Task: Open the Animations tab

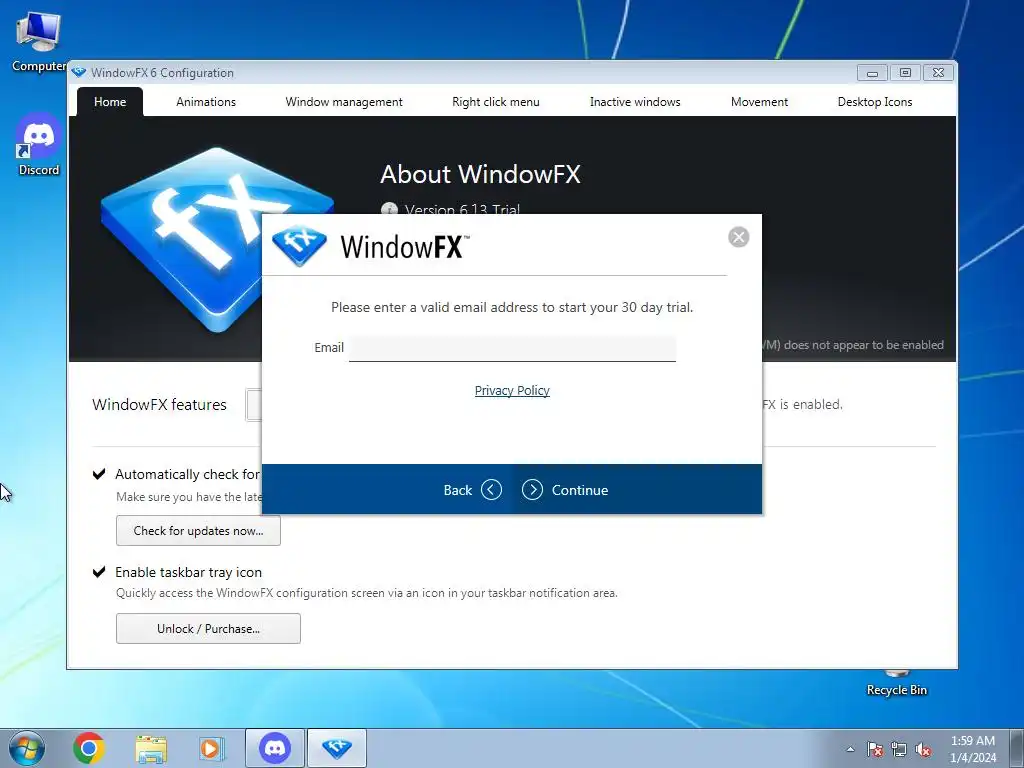Action: (x=206, y=102)
